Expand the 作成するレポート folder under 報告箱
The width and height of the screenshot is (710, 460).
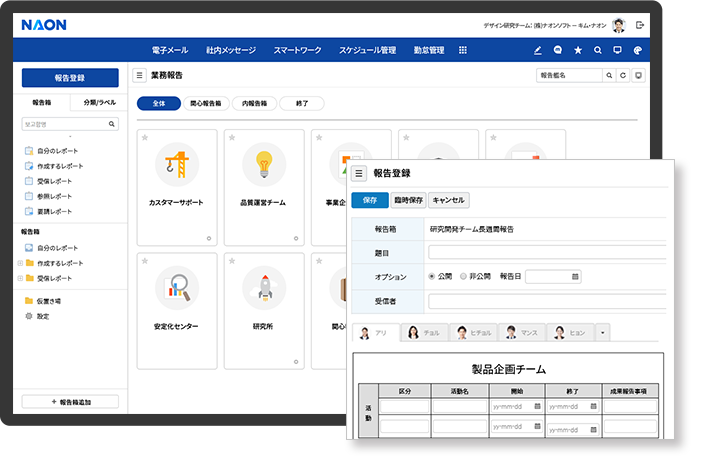click(20, 263)
